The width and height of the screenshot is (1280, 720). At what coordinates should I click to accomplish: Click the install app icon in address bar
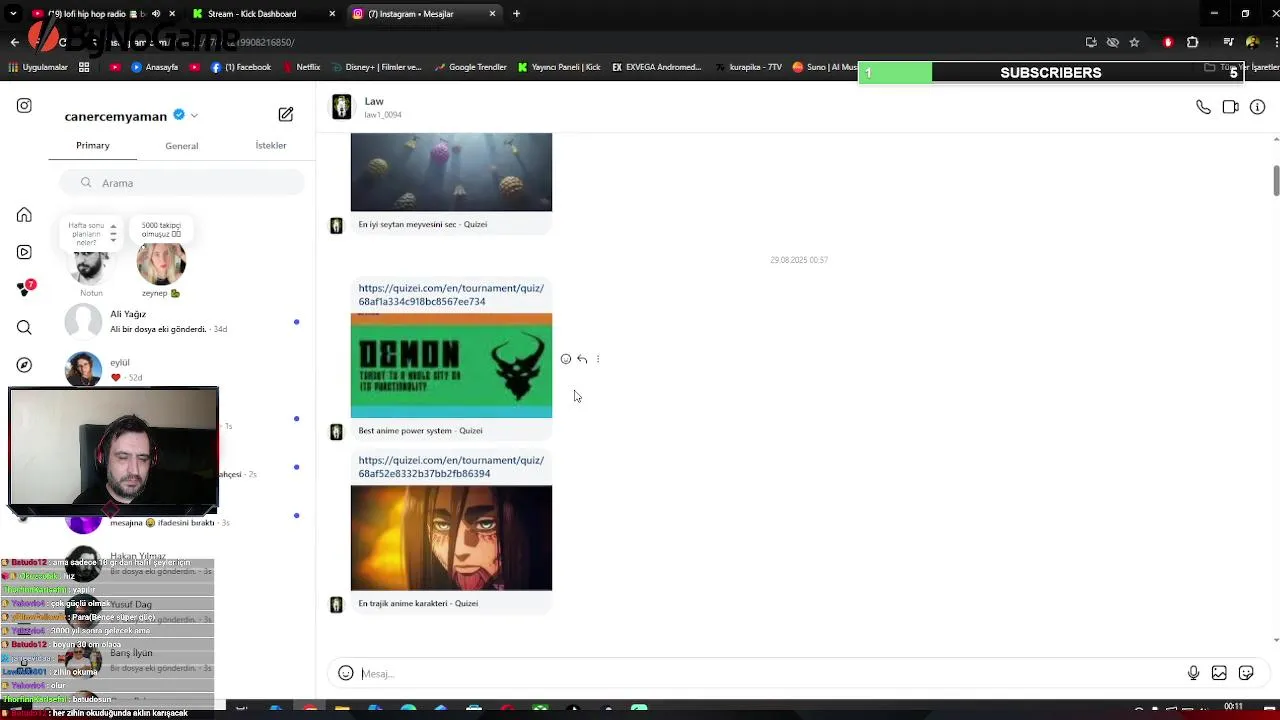[1091, 42]
